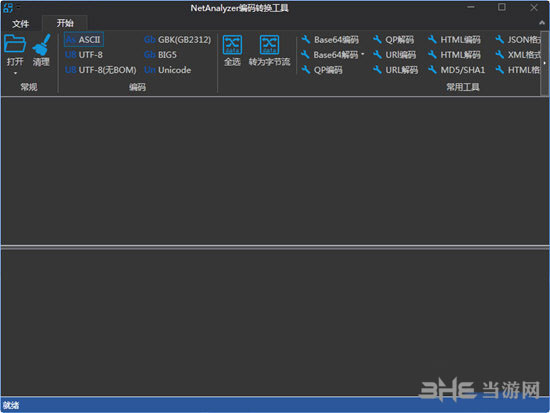Run the HTML解码 tool
The width and height of the screenshot is (550, 413).
point(454,55)
